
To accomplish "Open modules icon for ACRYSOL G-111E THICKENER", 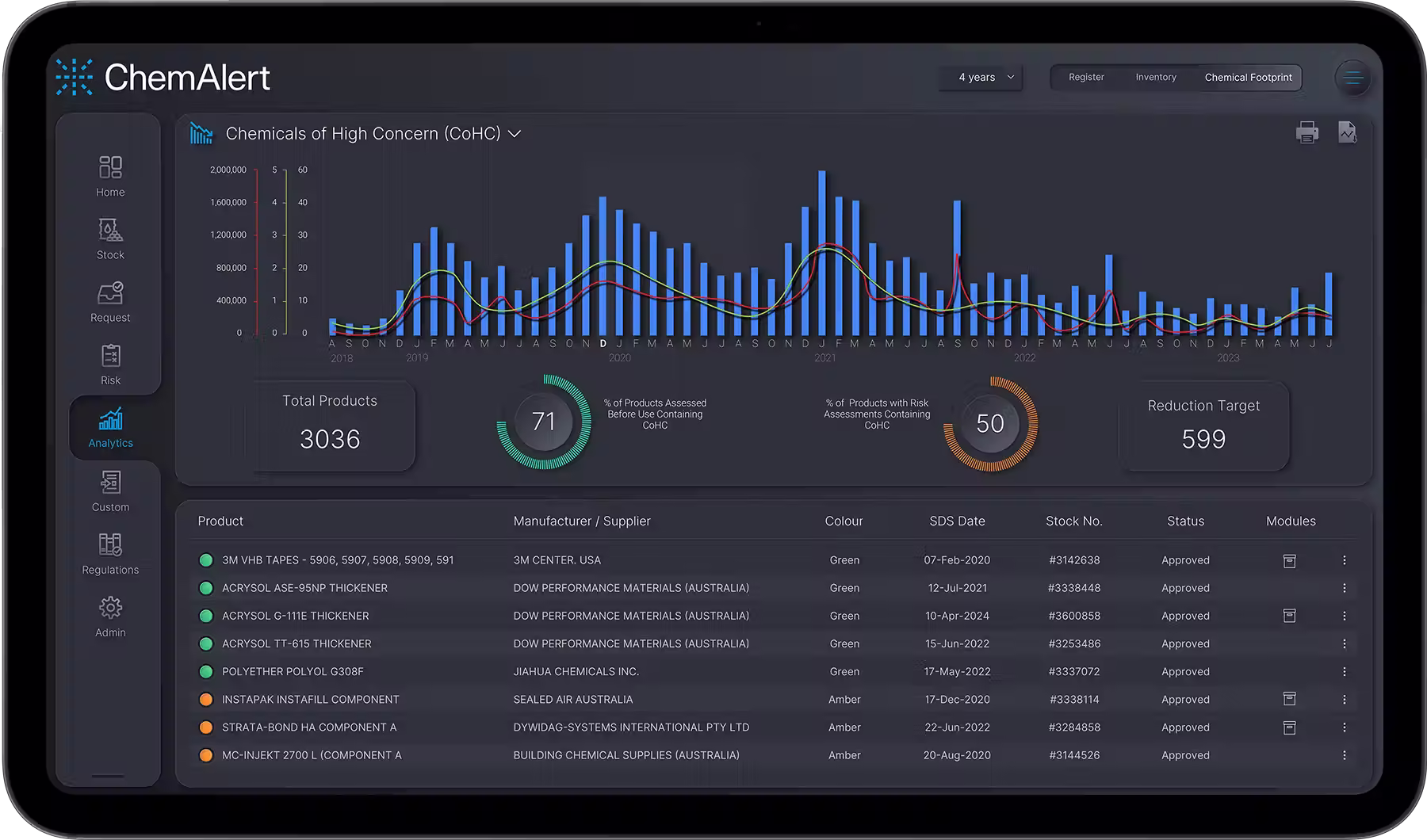I will [1289, 616].
